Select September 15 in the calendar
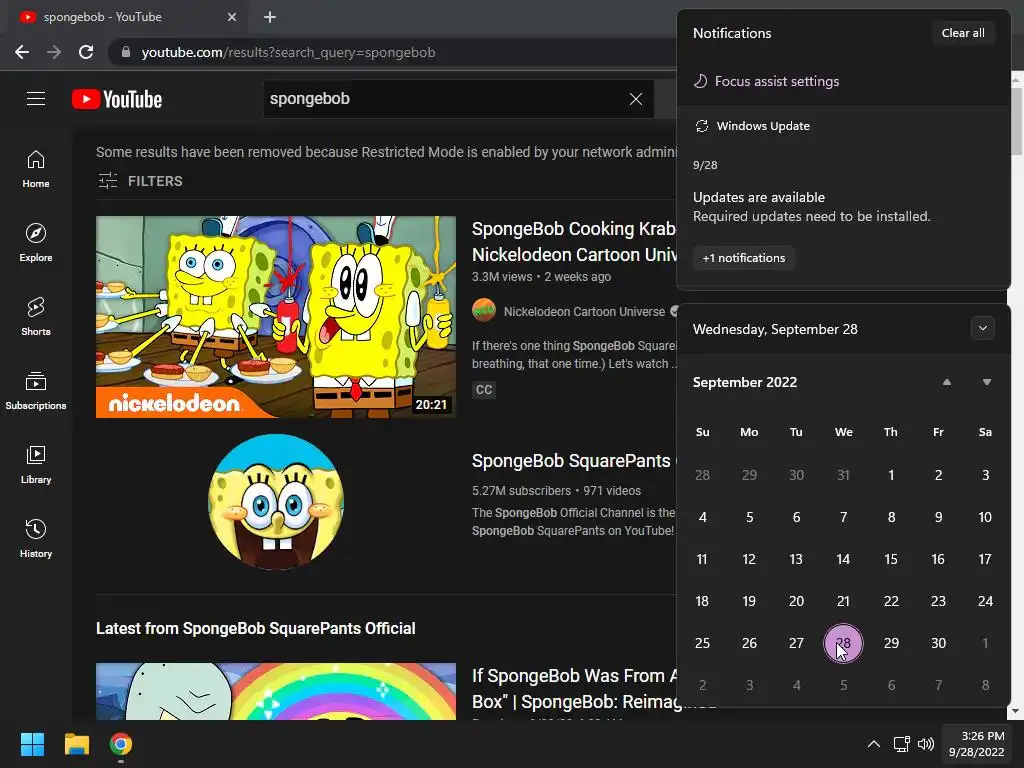 (x=891, y=559)
